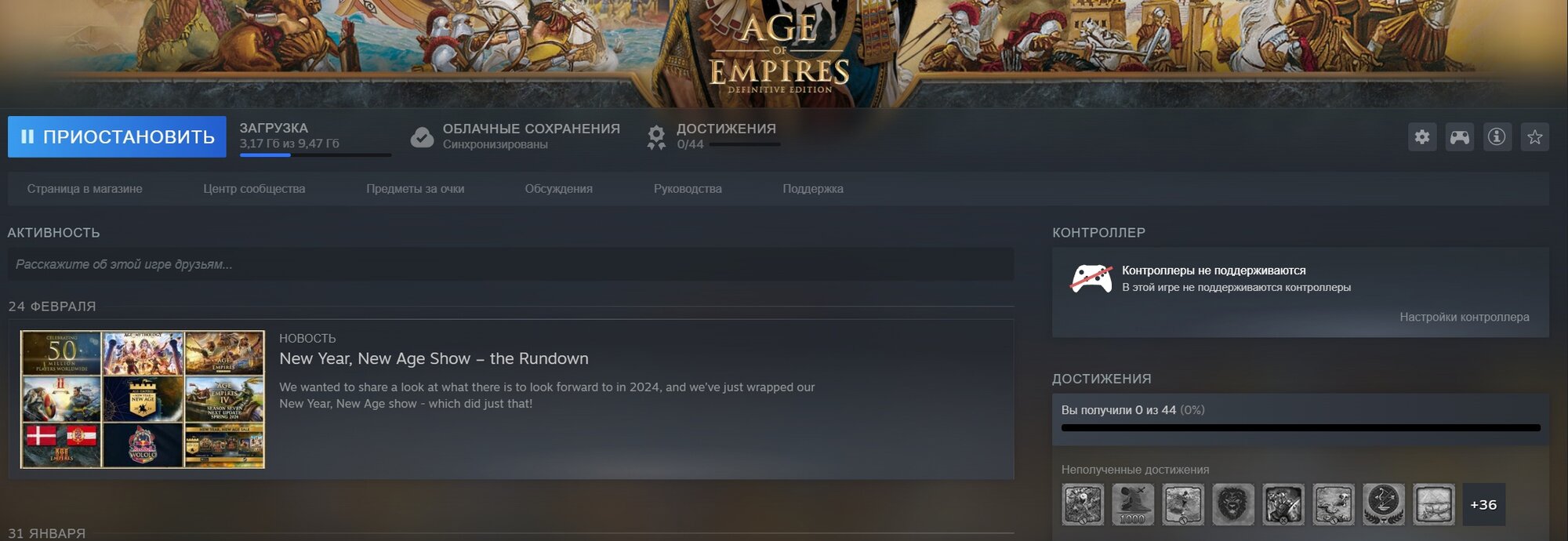Open controller layout gamepad icon
This screenshot has height=541, width=1568.
1460,137
